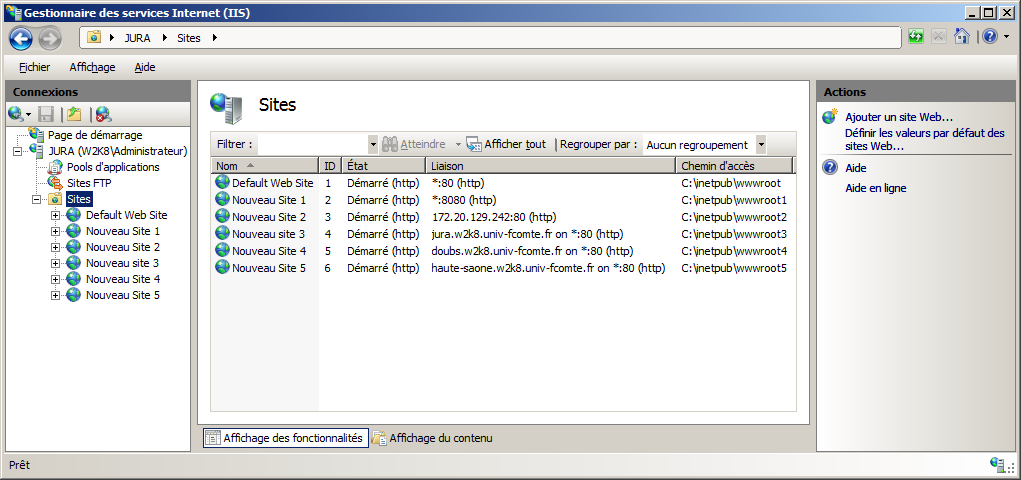Open the Affichage menu
This screenshot has height=480, width=1021.
tap(92, 67)
